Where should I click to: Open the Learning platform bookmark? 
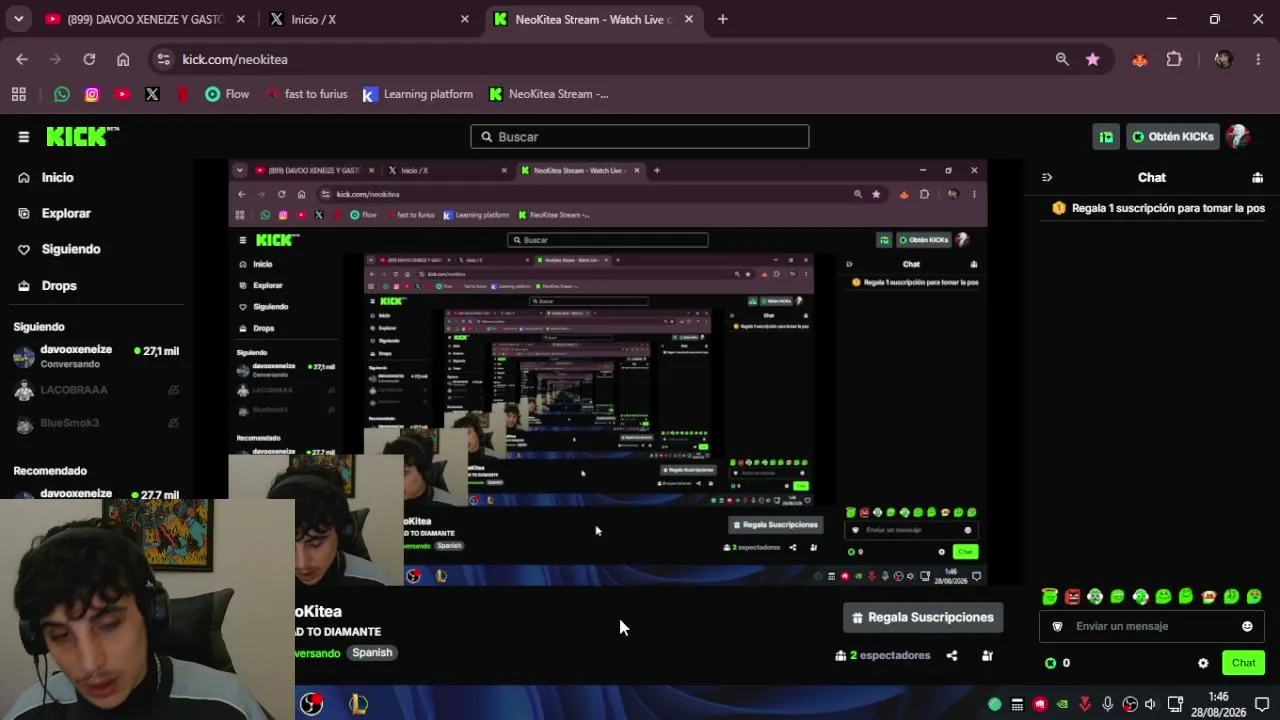[x=417, y=94]
